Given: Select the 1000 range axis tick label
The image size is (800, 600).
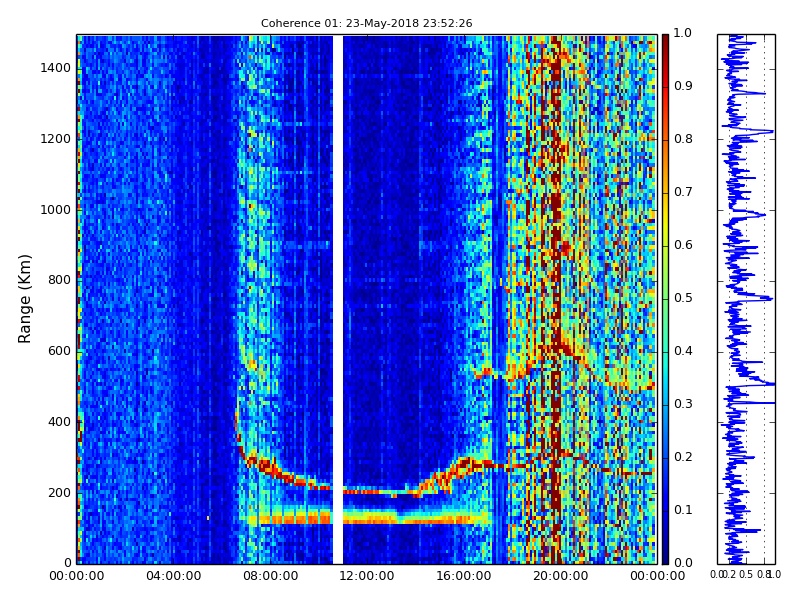Looking at the screenshot, I should [55, 210].
